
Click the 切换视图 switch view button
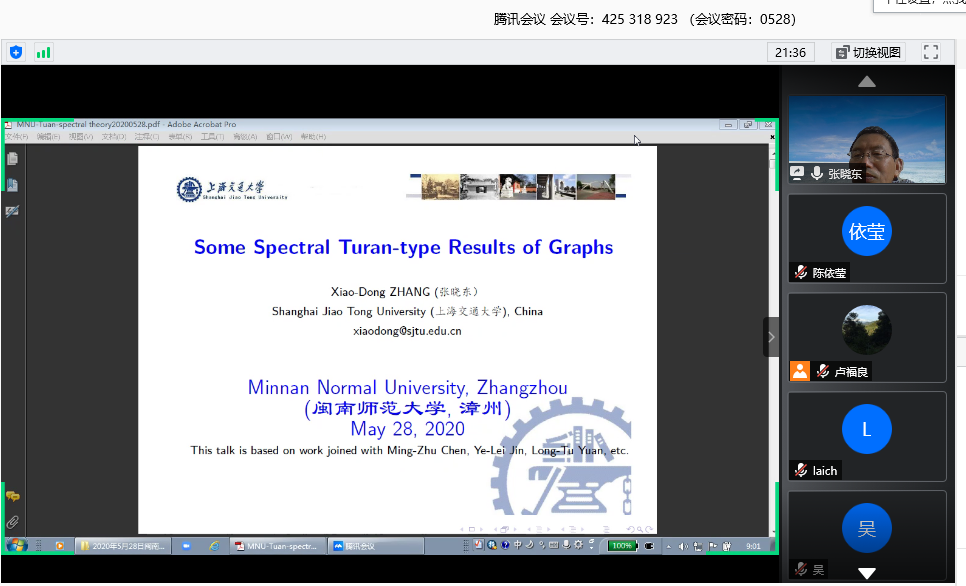click(x=868, y=52)
